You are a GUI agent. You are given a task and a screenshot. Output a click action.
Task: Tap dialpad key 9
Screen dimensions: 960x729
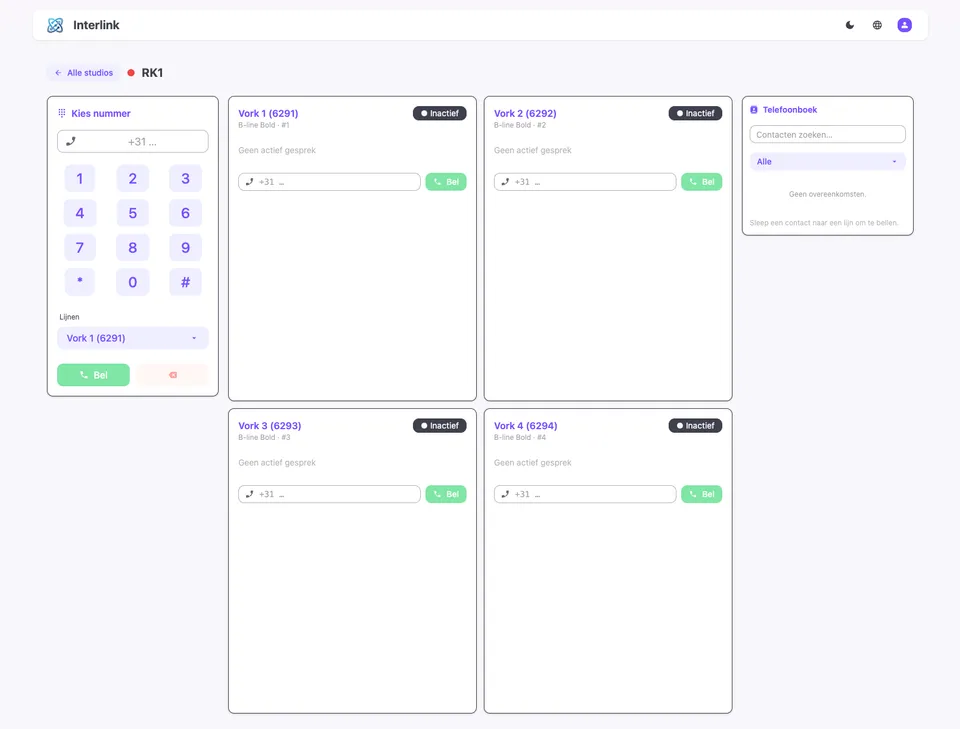186,248
